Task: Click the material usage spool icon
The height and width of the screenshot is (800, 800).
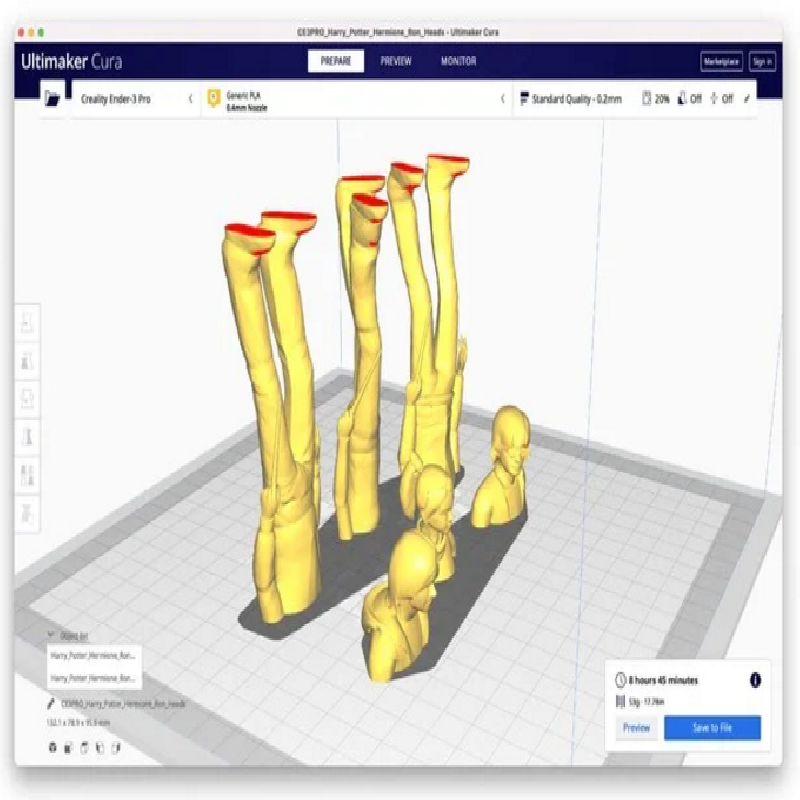Action: [620, 702]
